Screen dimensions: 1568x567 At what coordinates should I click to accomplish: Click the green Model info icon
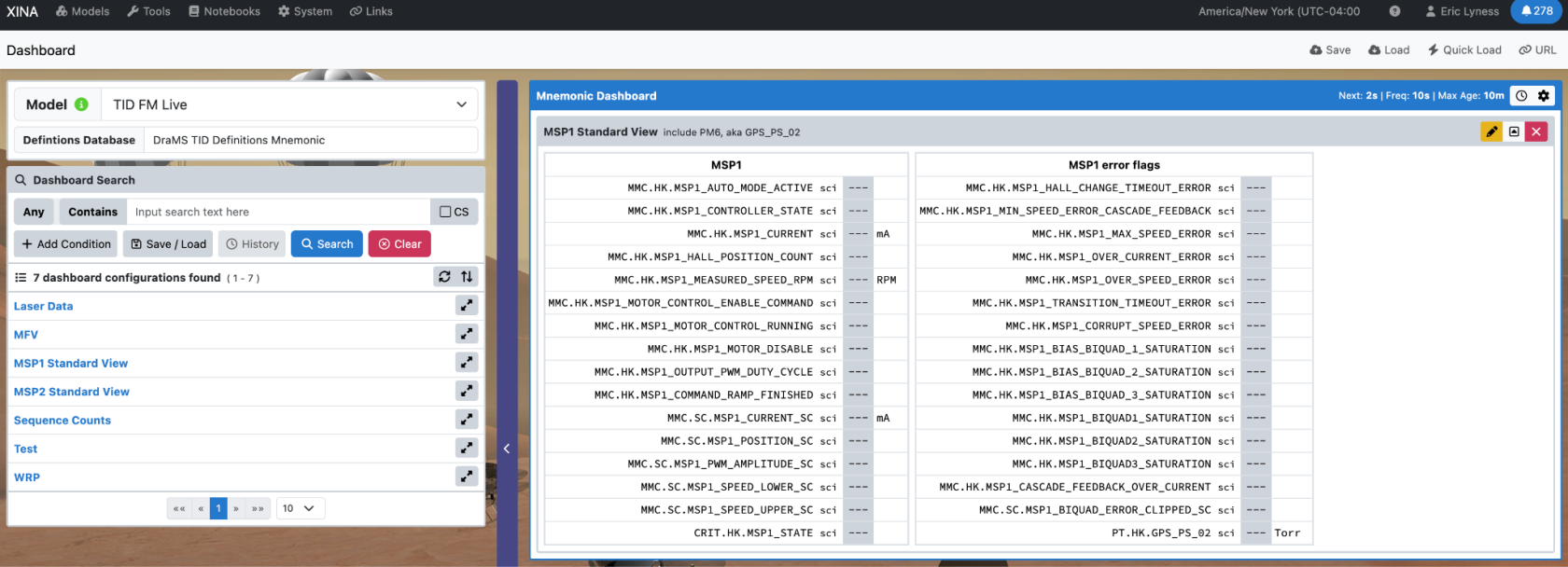[x=81, y=104]
